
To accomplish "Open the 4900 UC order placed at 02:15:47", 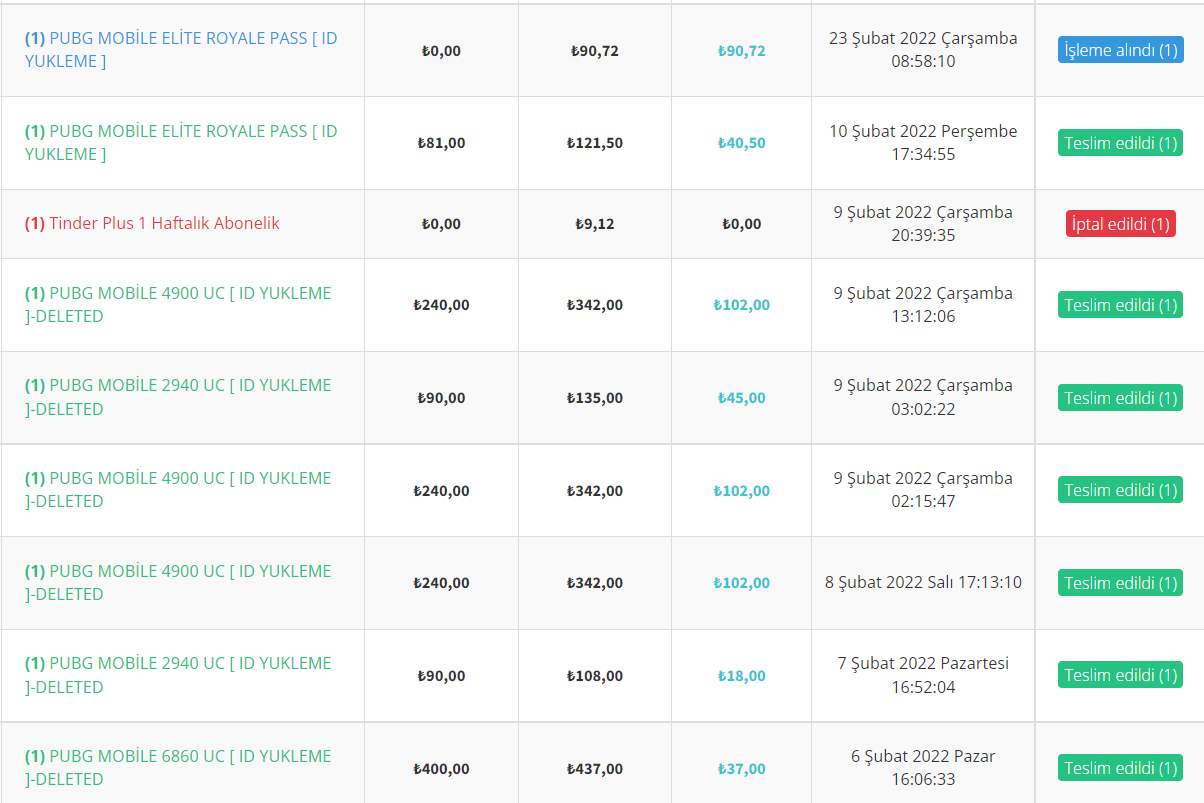I will [x=178, y=490].
